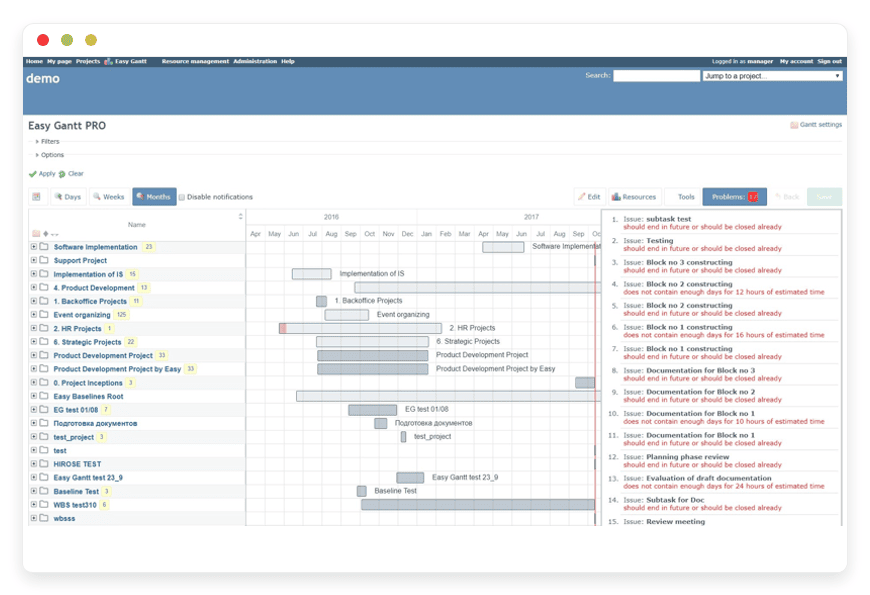Click the Gantt settings icon
The height and width of the screenshot is (595, 870).
point(794,125)
